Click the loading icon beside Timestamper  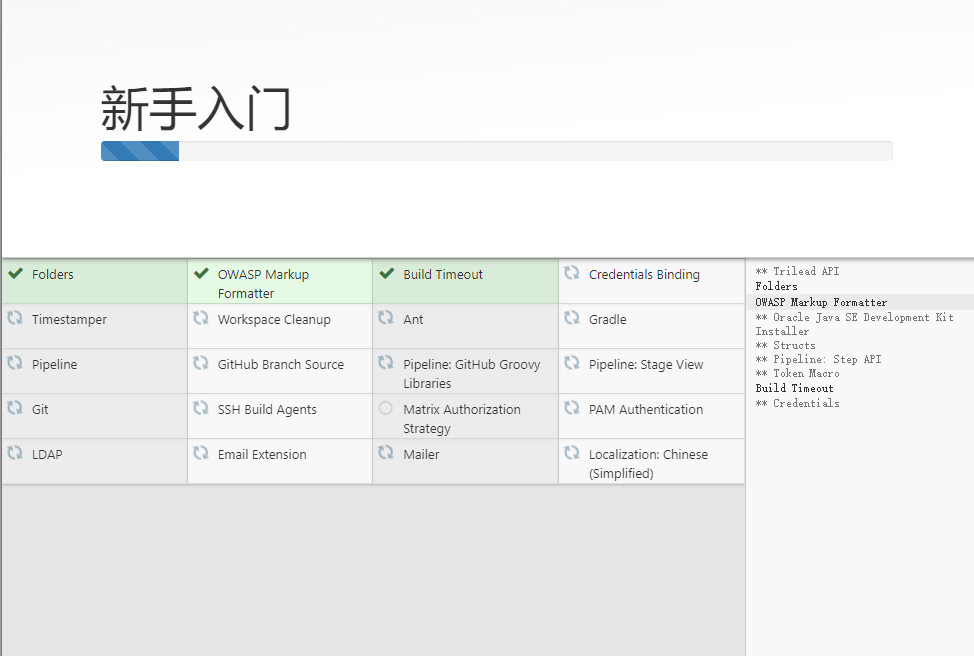15,317
